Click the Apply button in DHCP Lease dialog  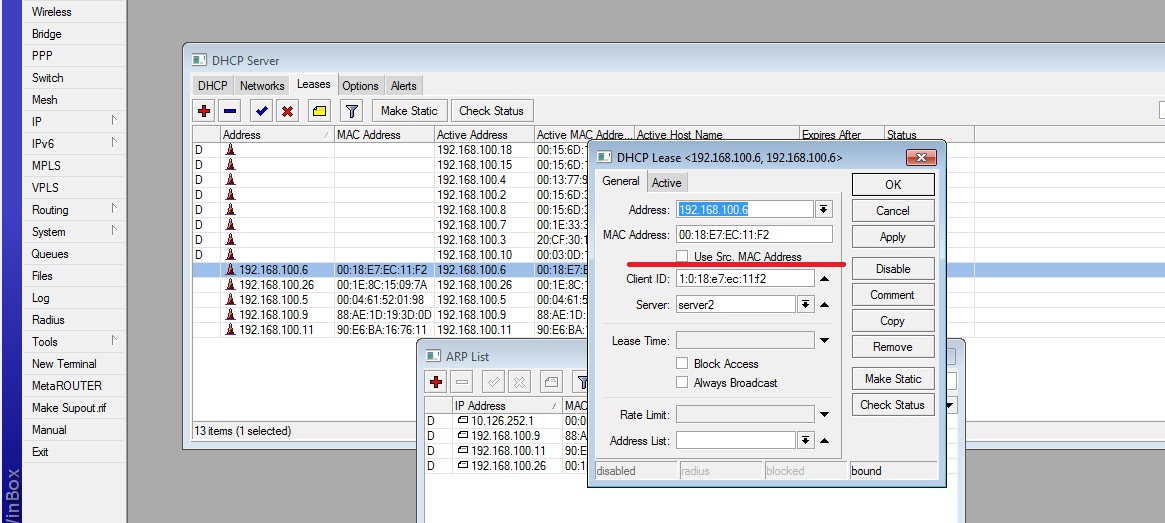point(892,237)
